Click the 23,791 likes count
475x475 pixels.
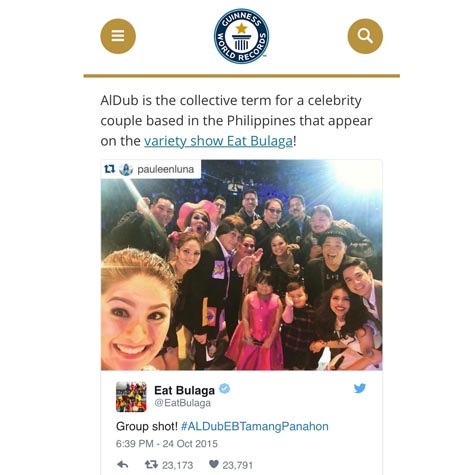[238, 465]
